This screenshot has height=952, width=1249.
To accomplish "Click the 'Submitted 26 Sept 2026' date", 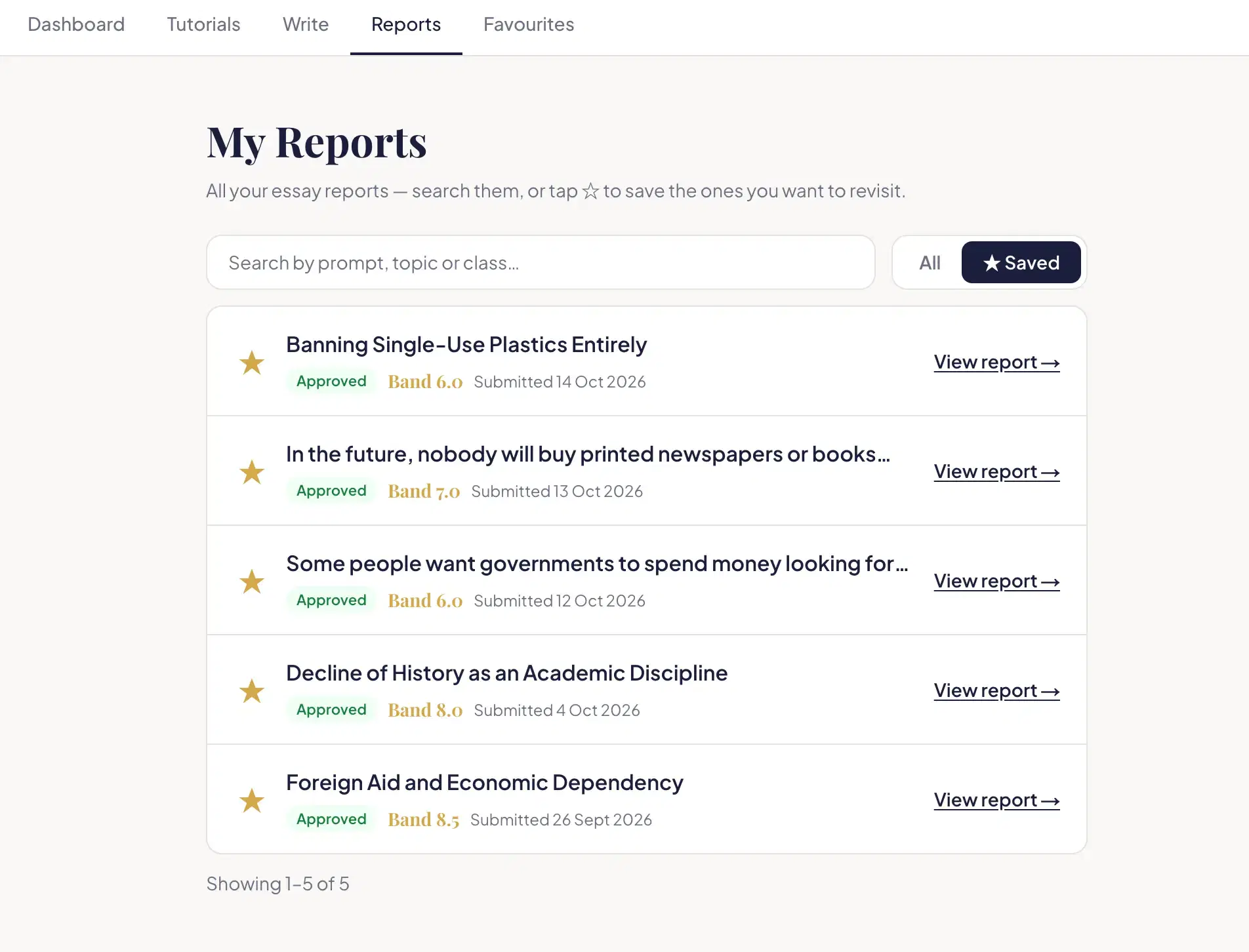I will point(561,820).
